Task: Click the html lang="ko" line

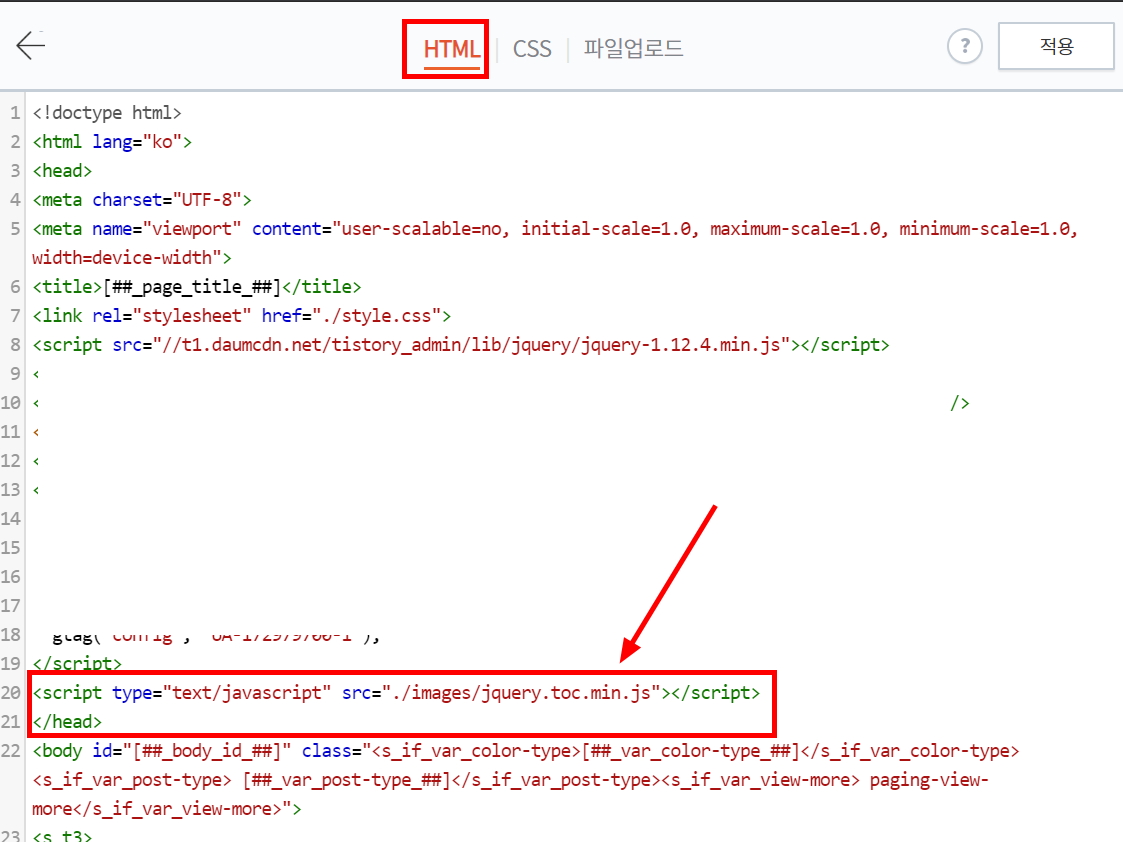Action: click(x=112, y=142)
